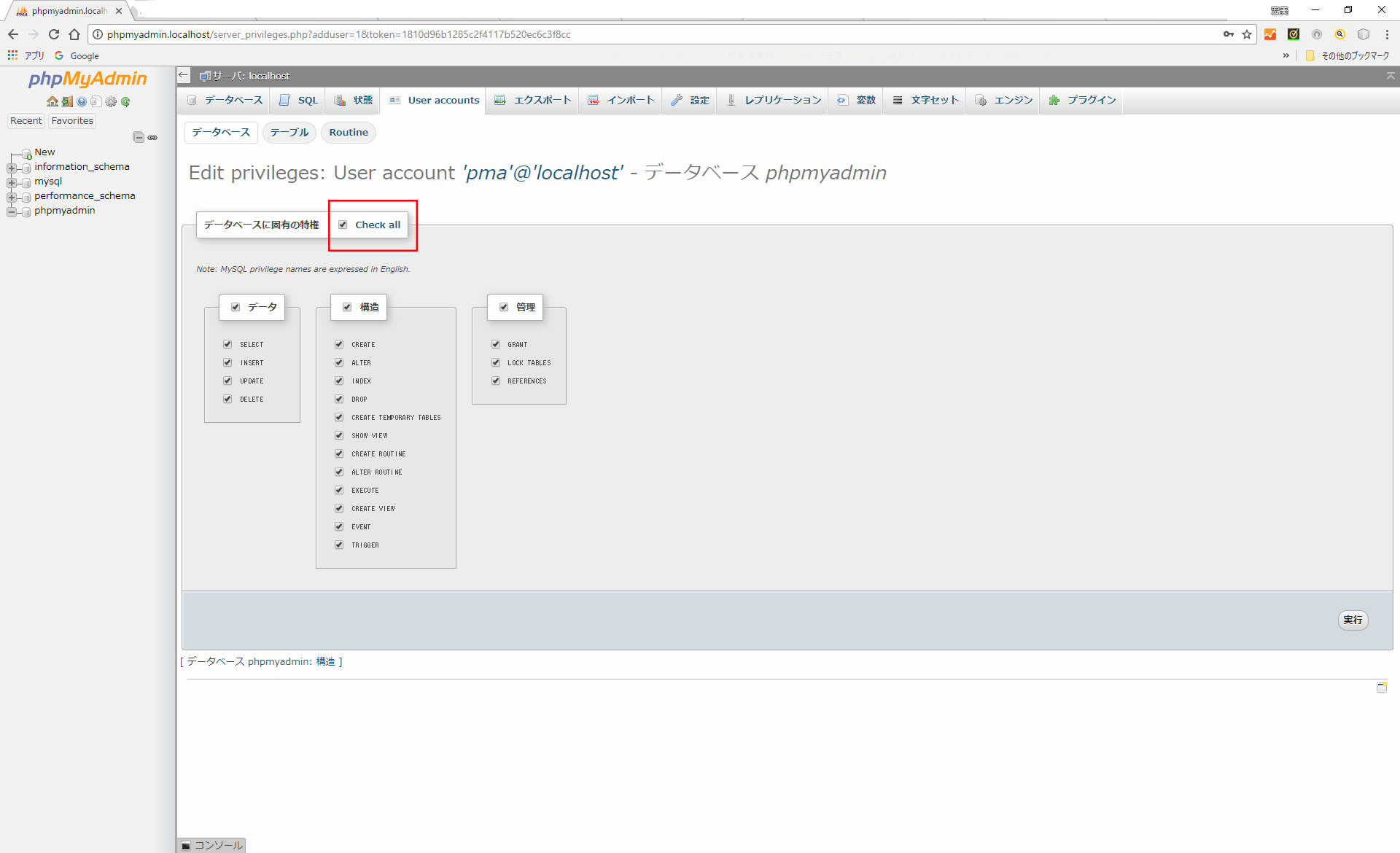Collapse main panel top bar arrow icon

tap(1391, 76)
